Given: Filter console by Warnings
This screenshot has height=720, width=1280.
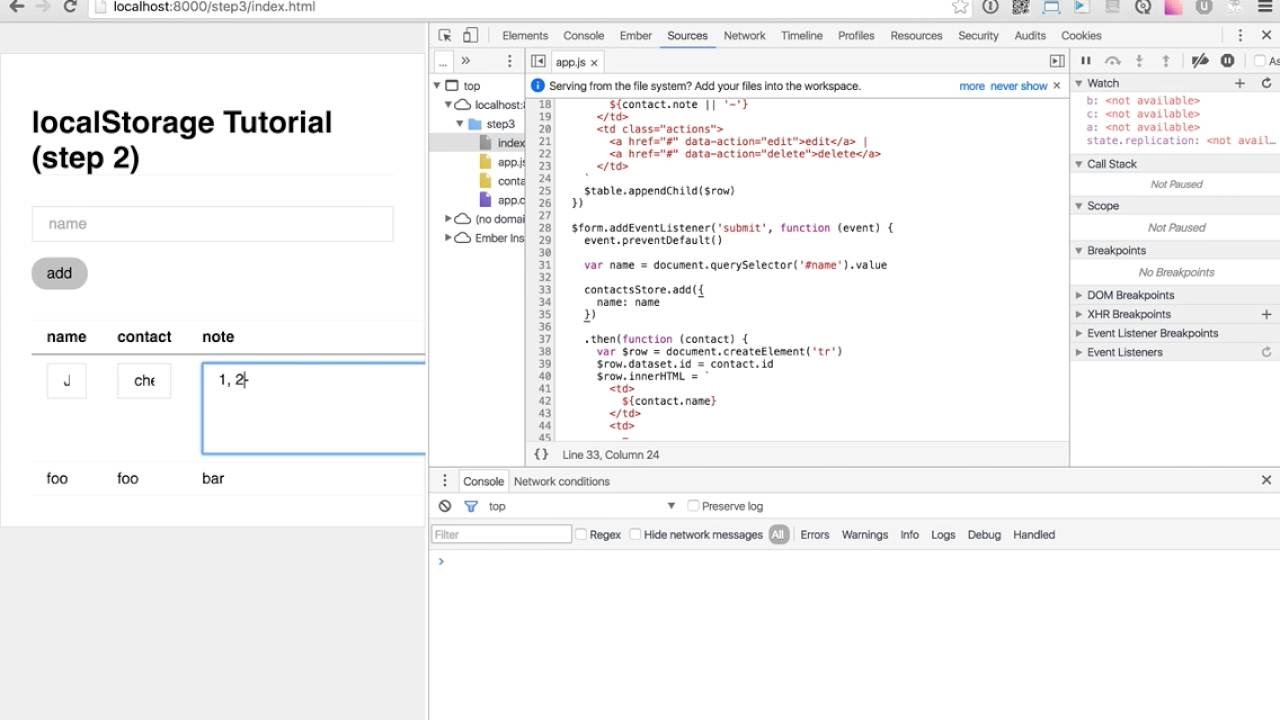Looking at the screenshot, I should point(865,535).
